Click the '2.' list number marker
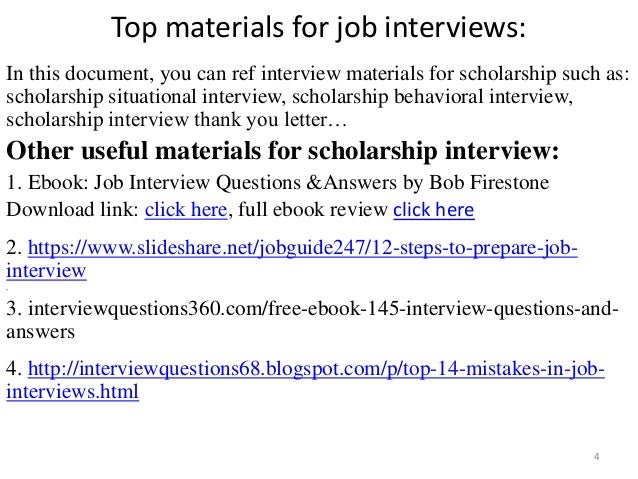 [14, 248]
